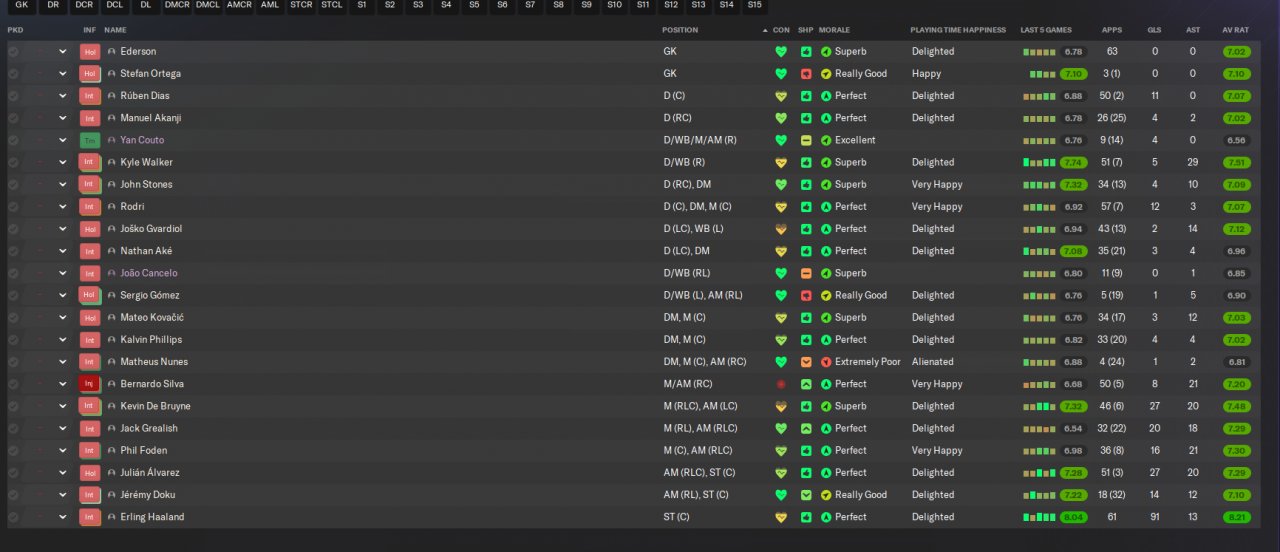Open the selection dropdown for Jack Grealish
The height and width of the screenshot is (552, 1280).
pos(62,428)
